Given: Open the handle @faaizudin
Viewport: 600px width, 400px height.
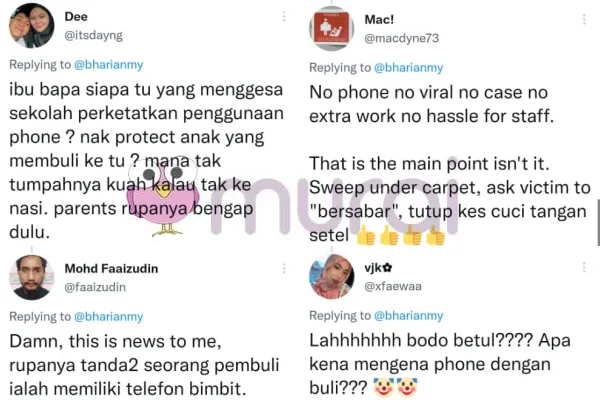Looking at the screenshot, I should click(x=95, y=287).
